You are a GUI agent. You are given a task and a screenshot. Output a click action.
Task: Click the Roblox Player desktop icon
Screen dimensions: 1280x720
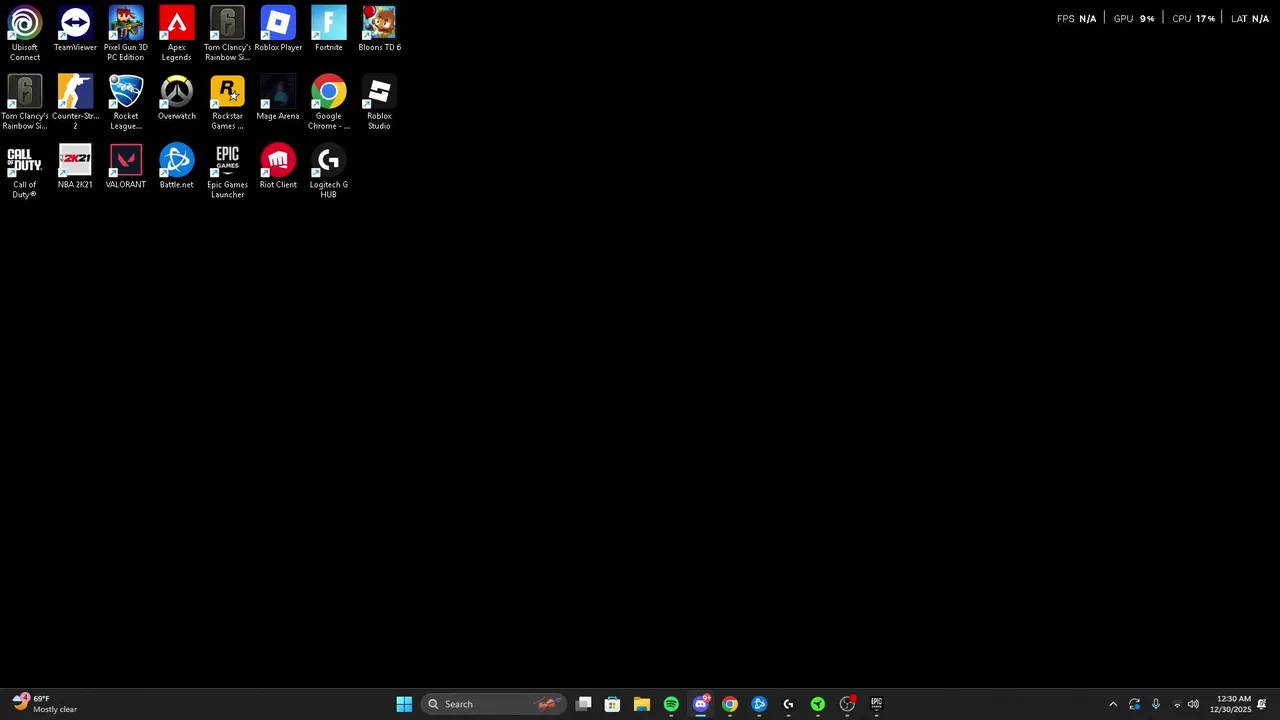coord(278,29)
